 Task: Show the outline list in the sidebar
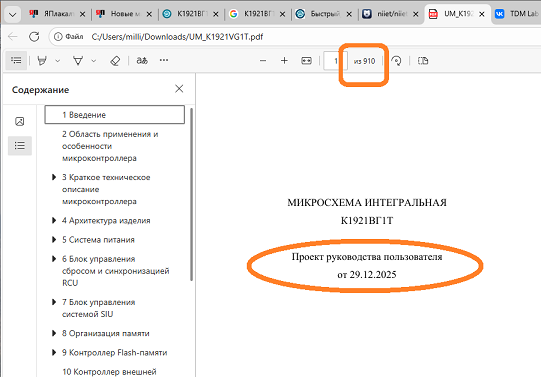(x=20, y=146)
